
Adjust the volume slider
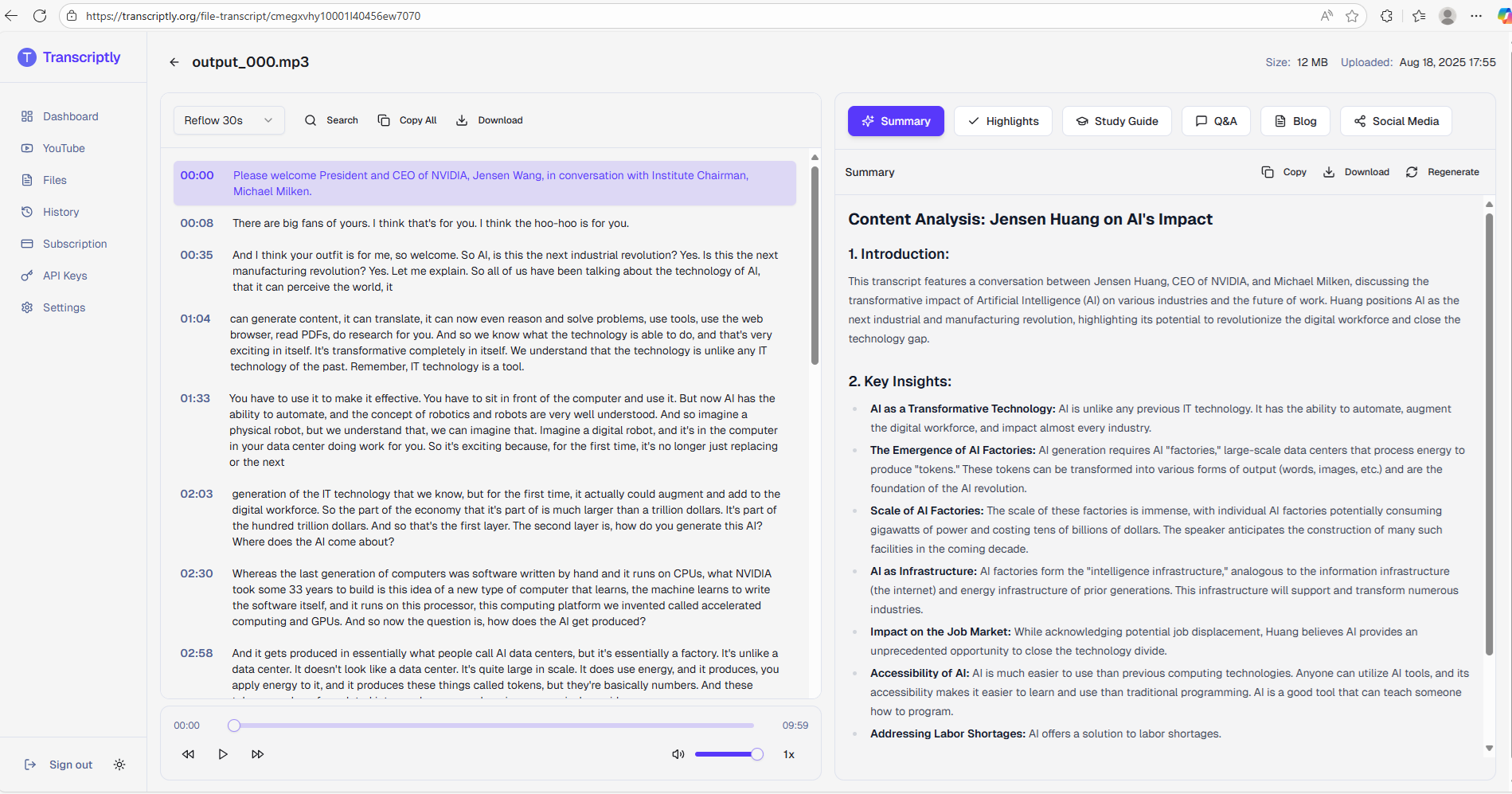click(729, 754)
